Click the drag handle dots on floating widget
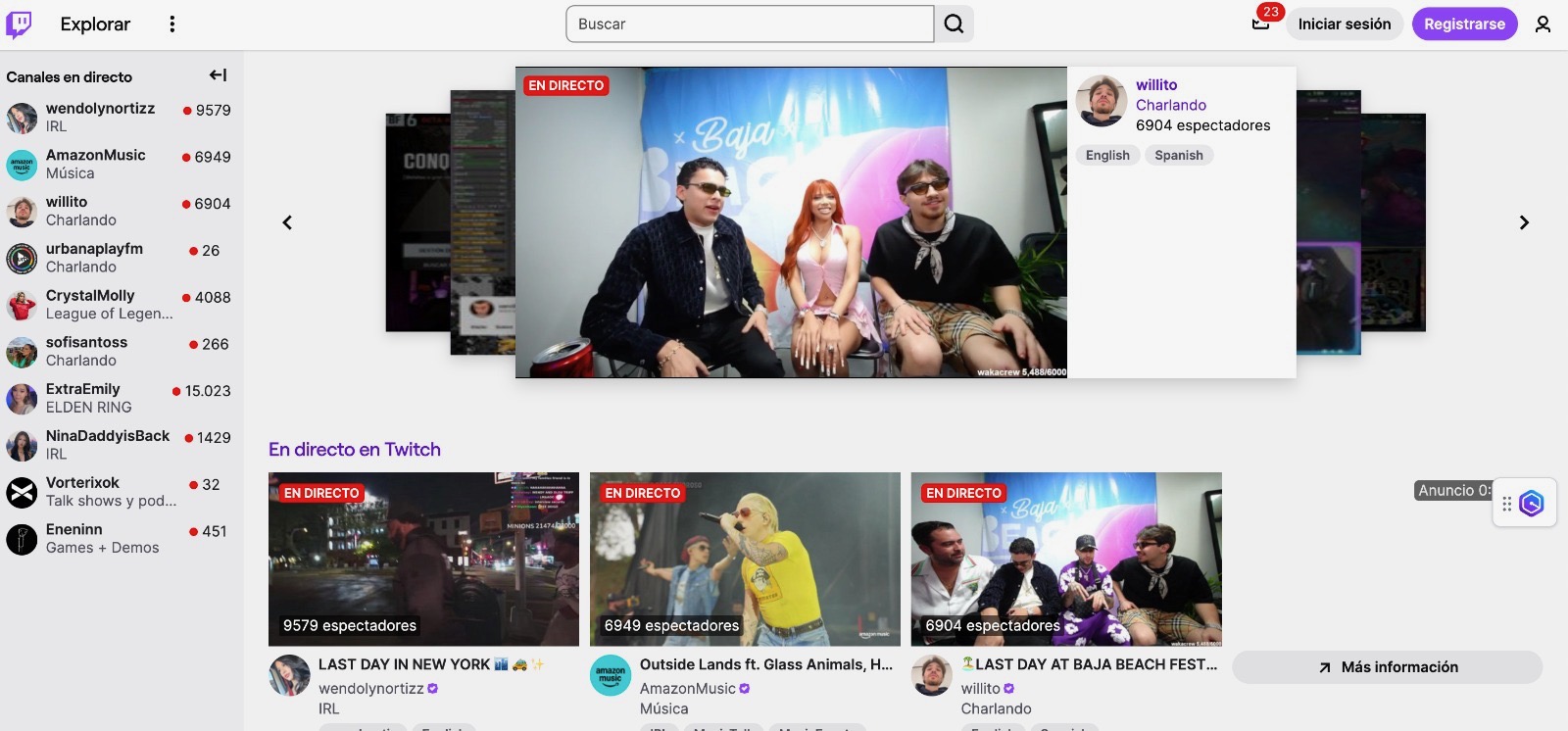 point(1506,504)
